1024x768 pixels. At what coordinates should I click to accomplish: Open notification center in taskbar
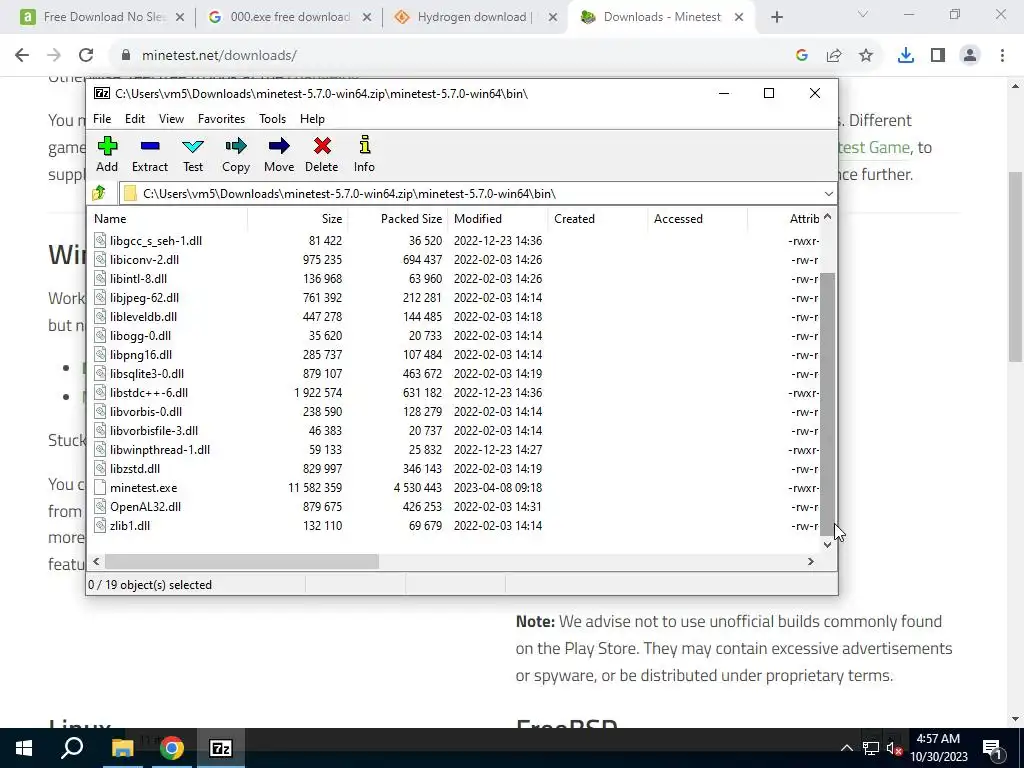click(x=993, y=748)
